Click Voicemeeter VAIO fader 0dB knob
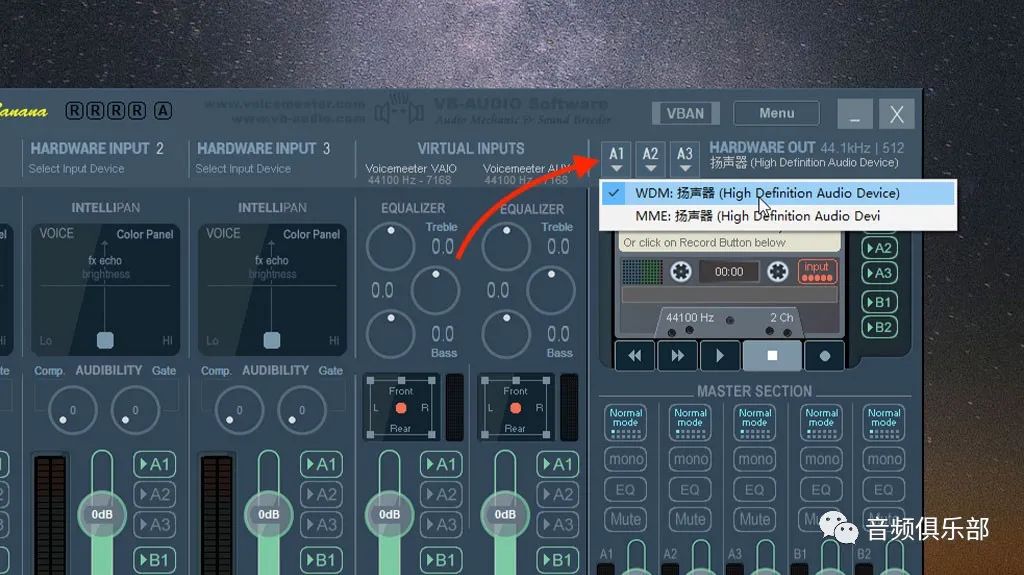 pos(389,514)
